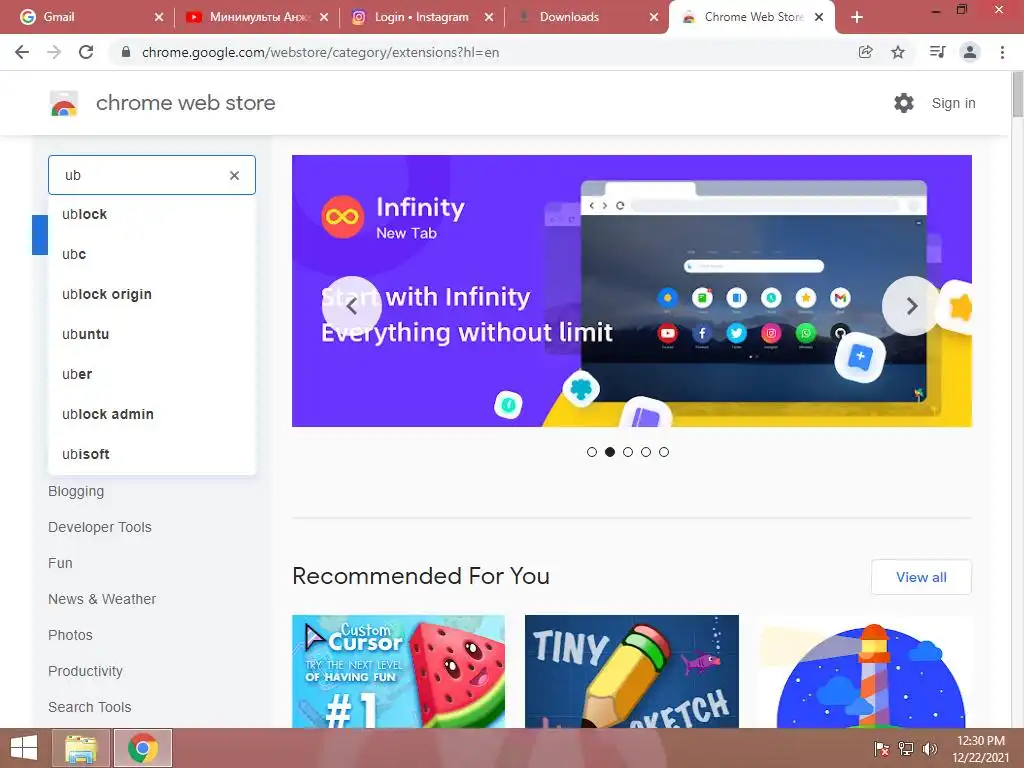Select the third carousel dot
The image size is (1024, 768).
[x=628, y=452]
